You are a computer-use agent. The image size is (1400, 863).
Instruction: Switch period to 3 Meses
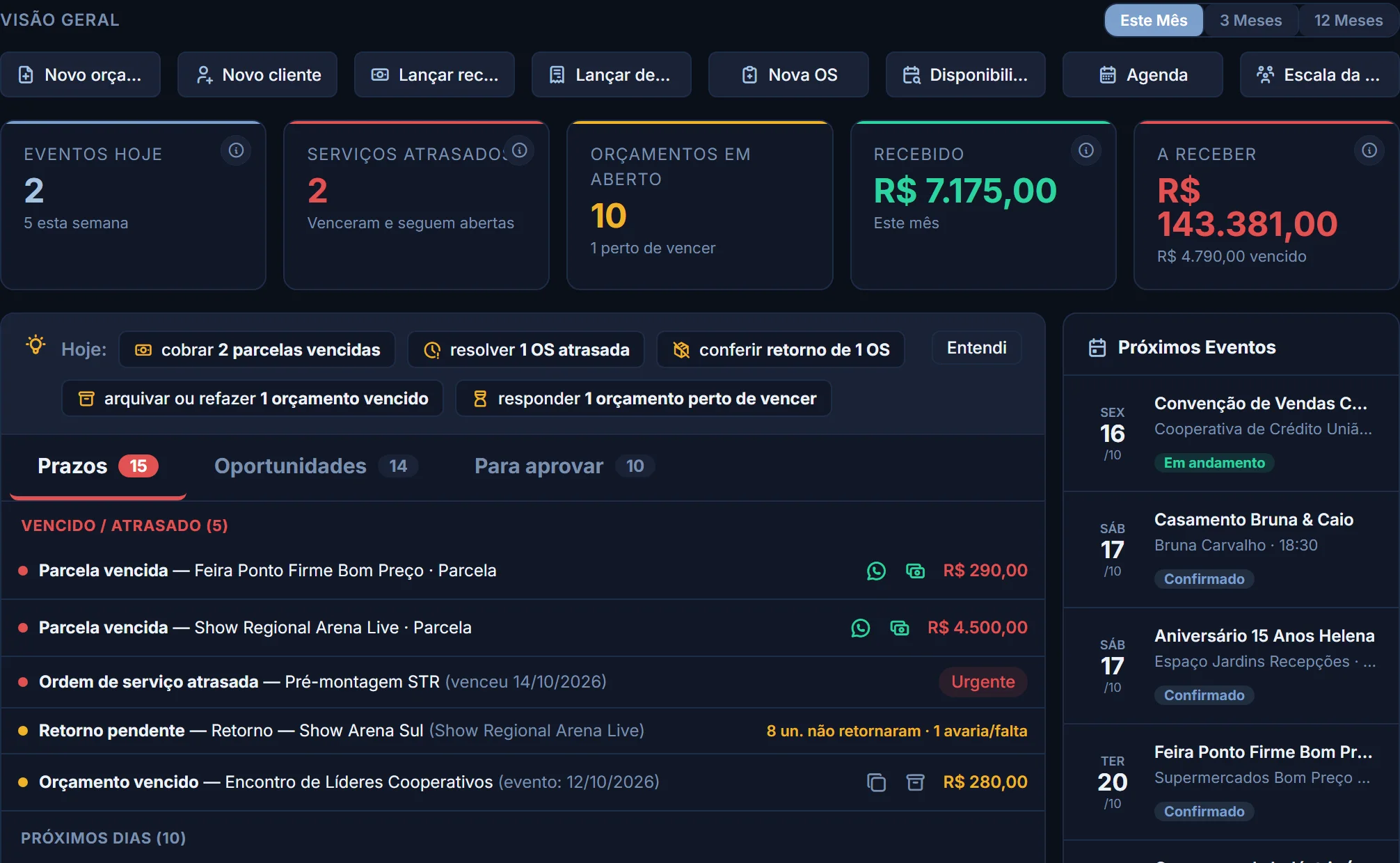pos(1250,20)
